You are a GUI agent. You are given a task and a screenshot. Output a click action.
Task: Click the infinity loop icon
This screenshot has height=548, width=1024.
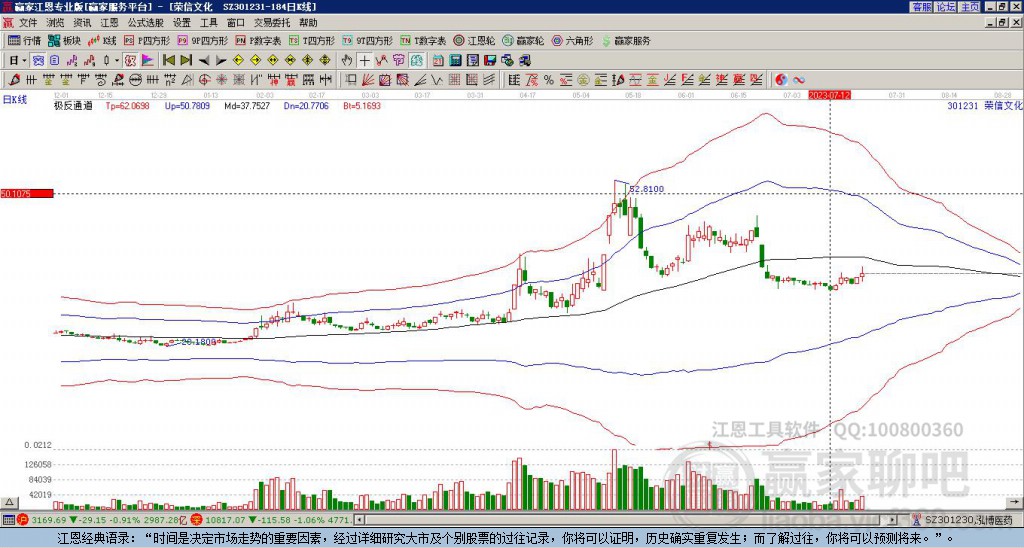(799, 80)
